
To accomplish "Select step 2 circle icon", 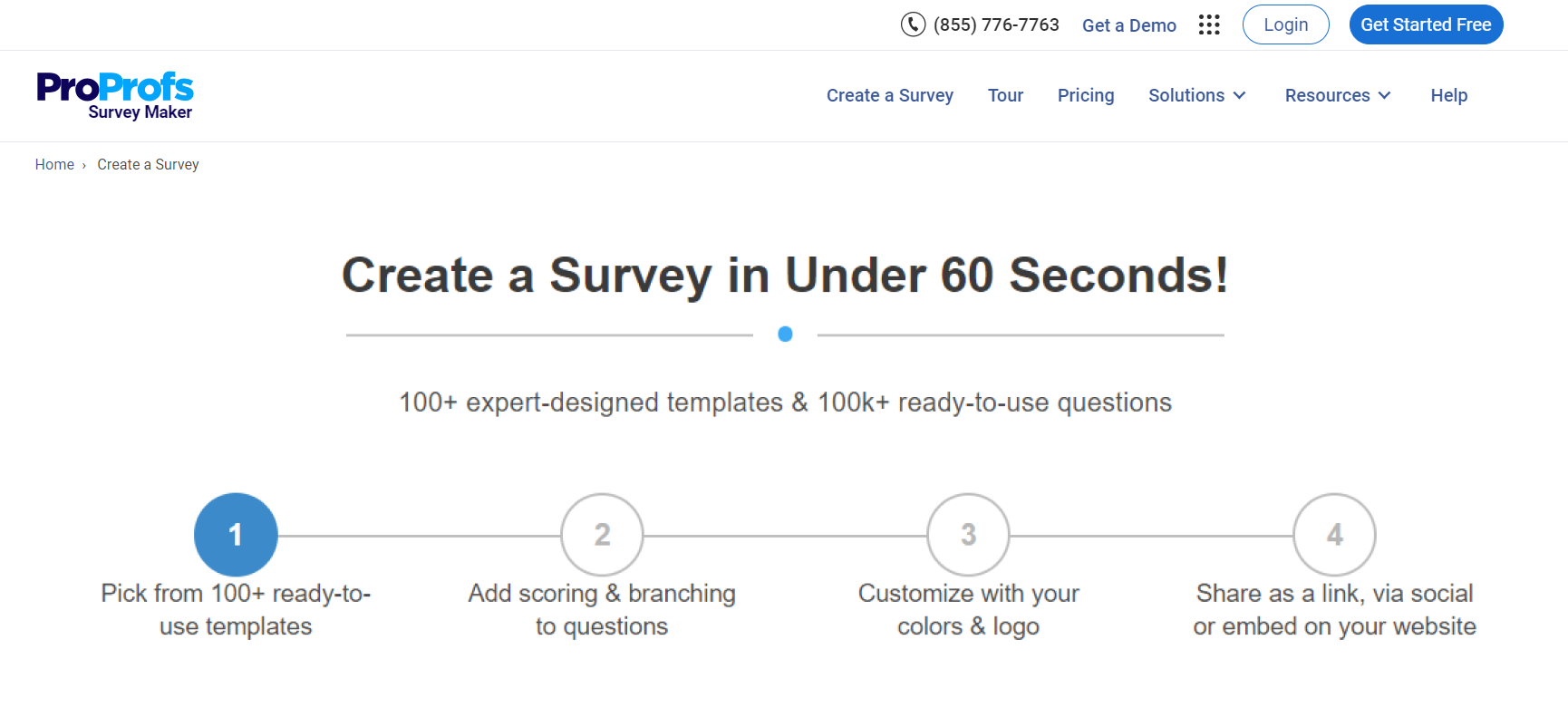I will tap(602, 535).
